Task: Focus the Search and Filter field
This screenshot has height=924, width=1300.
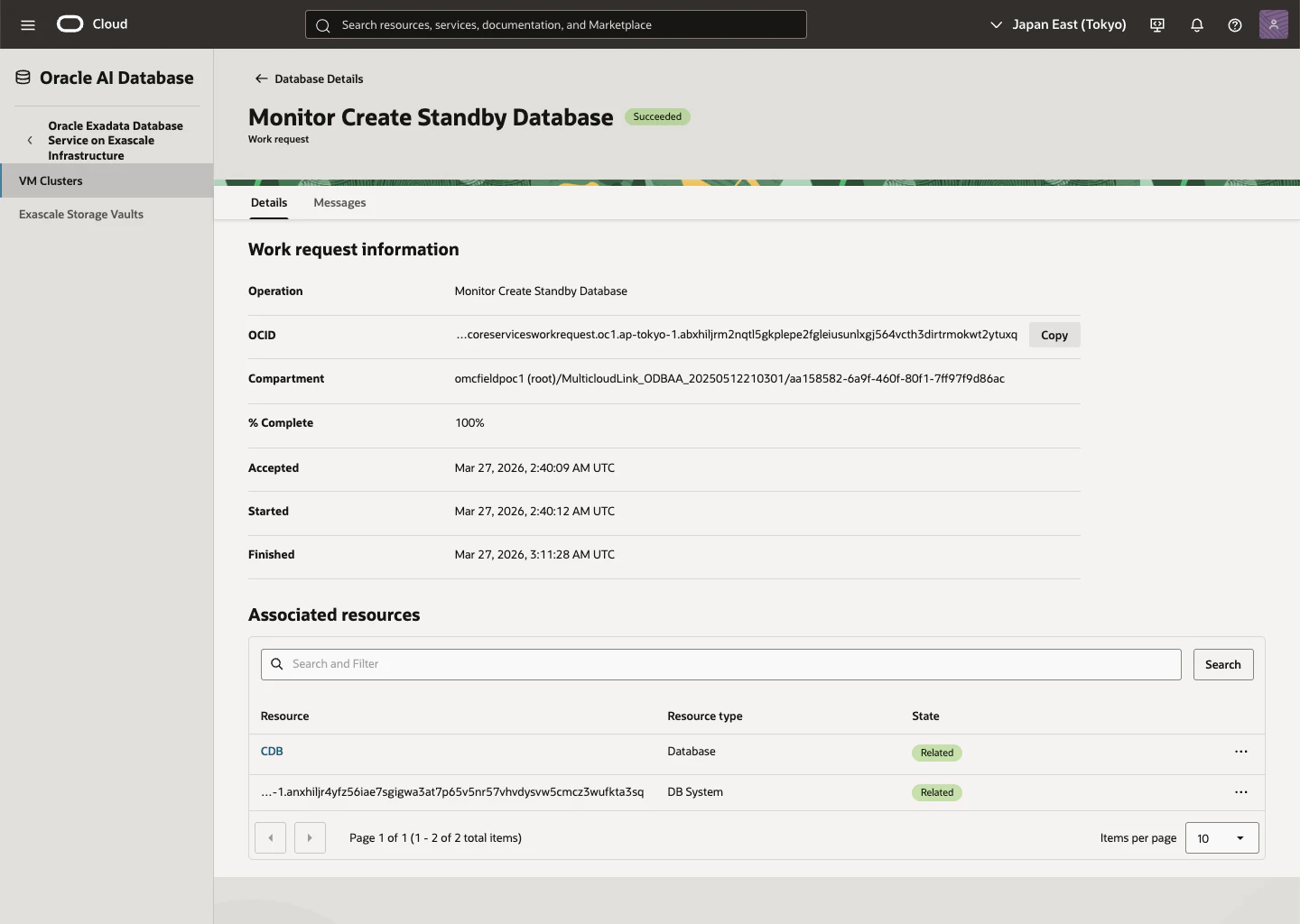Action: [721, 664]
